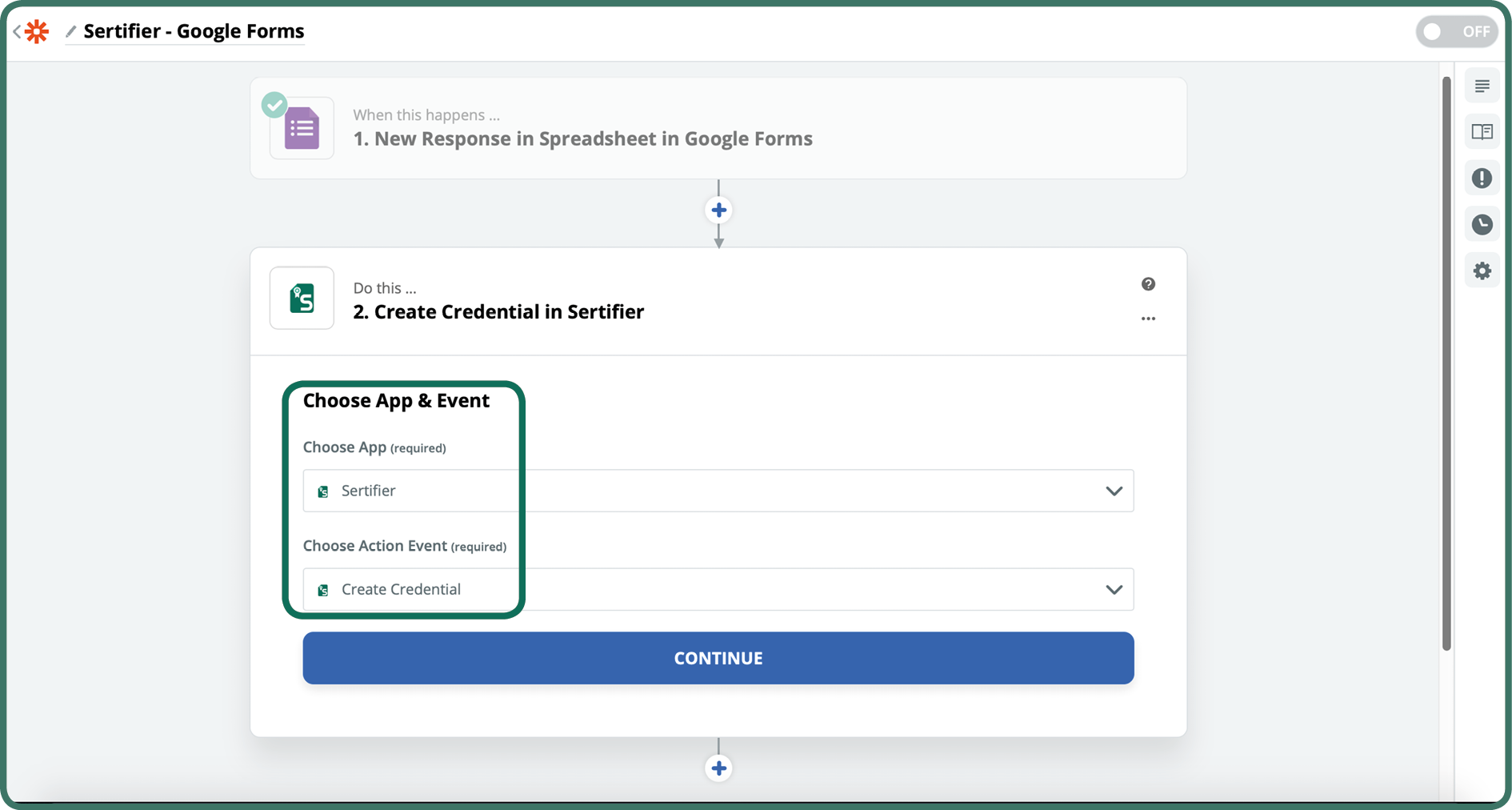The height and width of the screenshot is (810, 1512).
Task: Click the 'Choose App & Event' section heading
Action: pos(396,400)
